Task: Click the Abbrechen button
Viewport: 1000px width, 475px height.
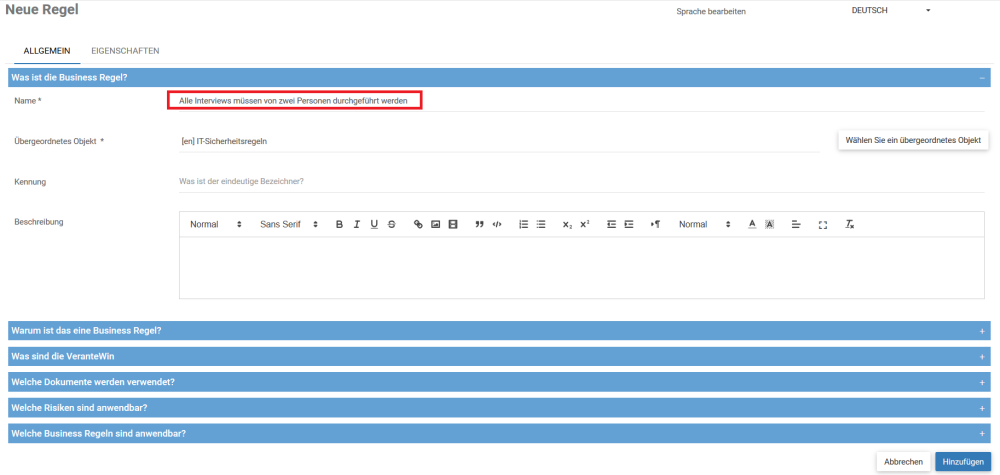Action: [x=903, y=462]
